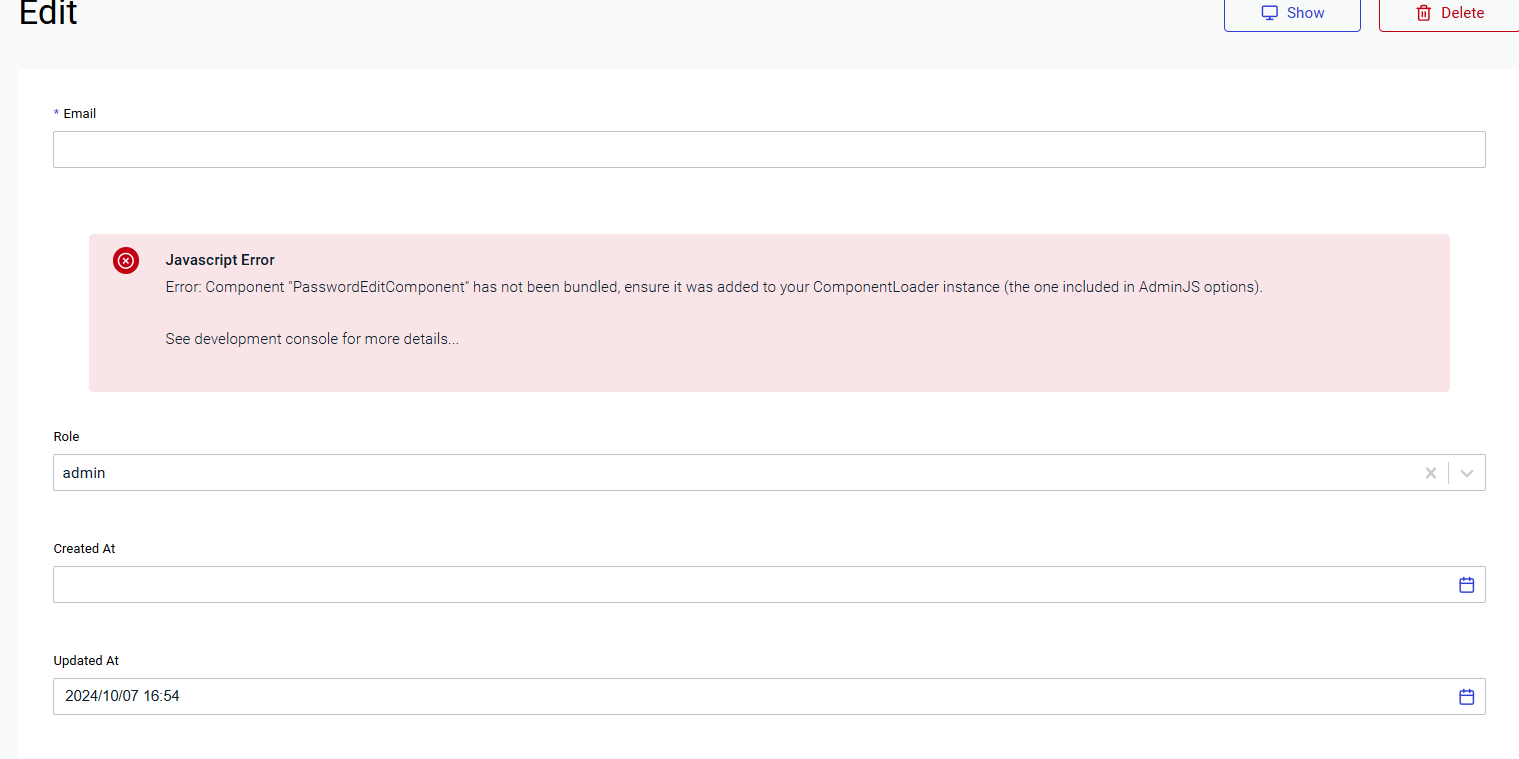Screen dimensions: 1519x759
Task: Focus the Email input field
Action: (769, 149)
